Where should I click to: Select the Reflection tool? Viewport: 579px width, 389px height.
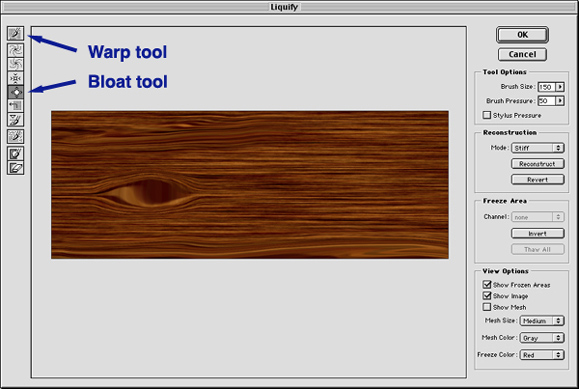click(x=16, y=120)
